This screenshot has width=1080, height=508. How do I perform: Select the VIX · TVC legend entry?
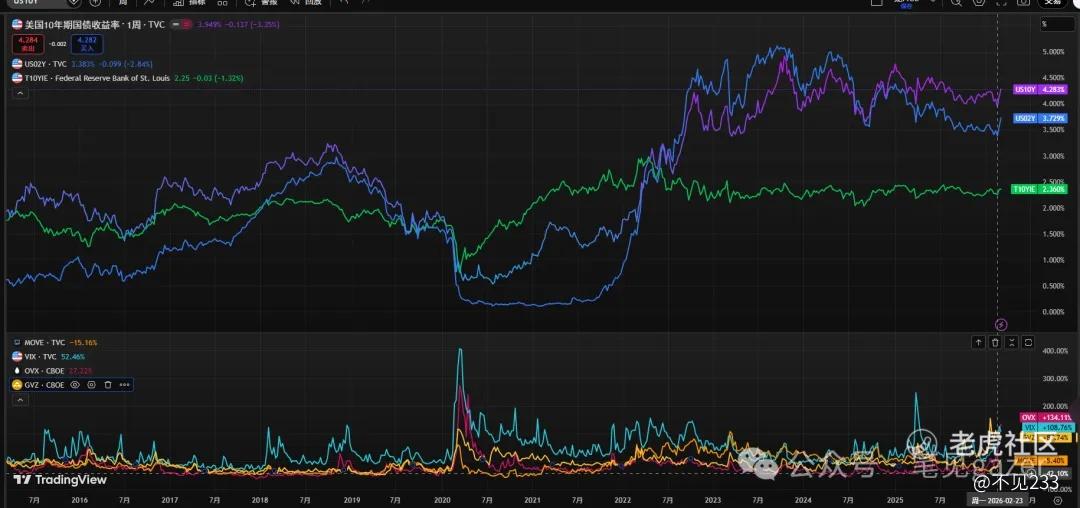[41, 357]
